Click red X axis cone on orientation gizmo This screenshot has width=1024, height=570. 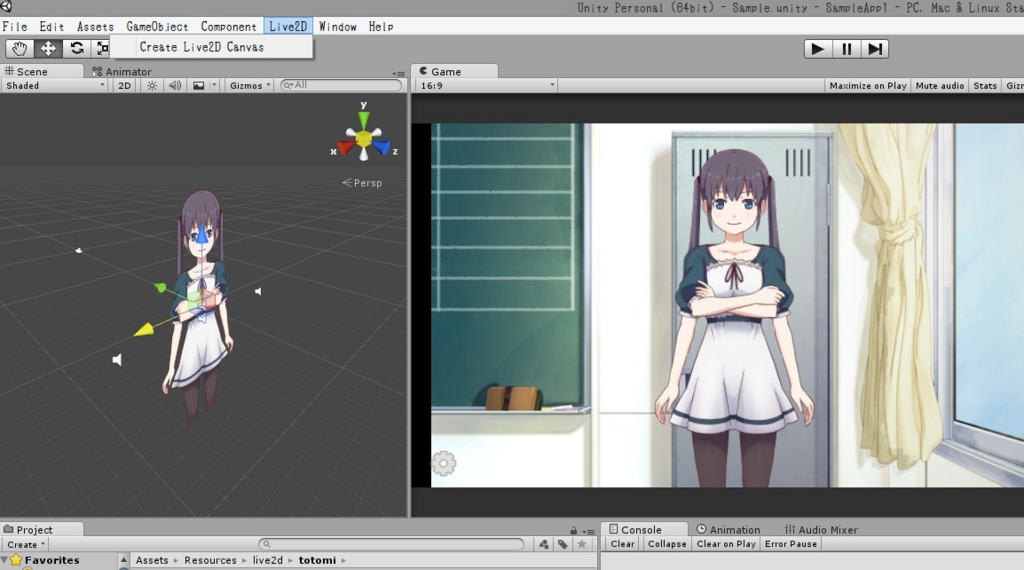point(345,148)
